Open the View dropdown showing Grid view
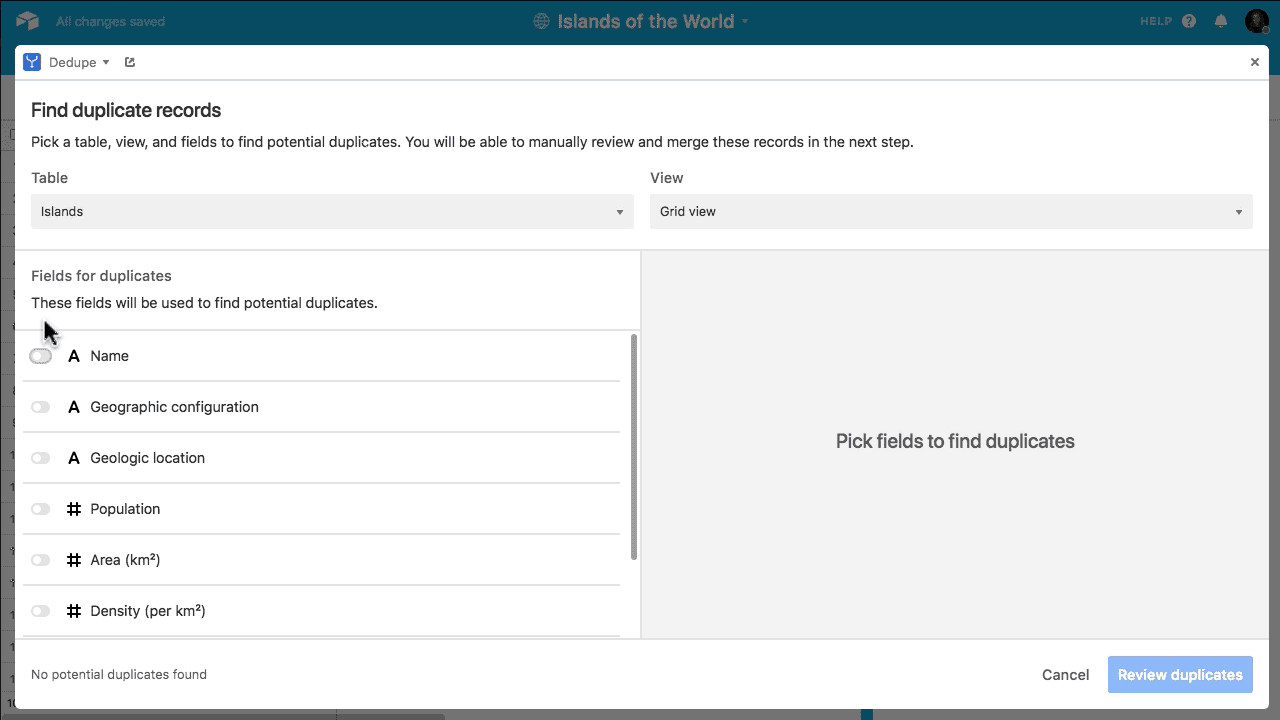This screenshot has width=1280, height=720. [x=951, y=211]
